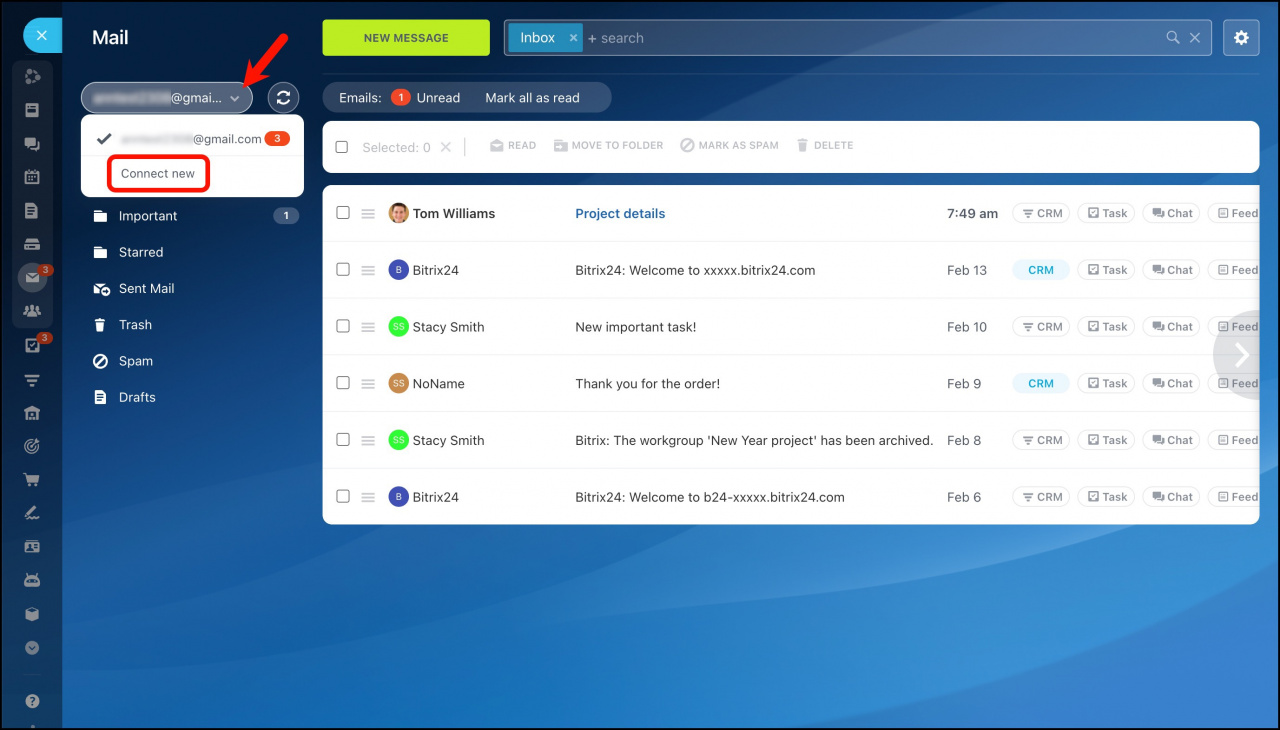1280x730 pixels.
Task: Check the Feb 13 Bitrix24 email checkbox
Action: point(343,270)
